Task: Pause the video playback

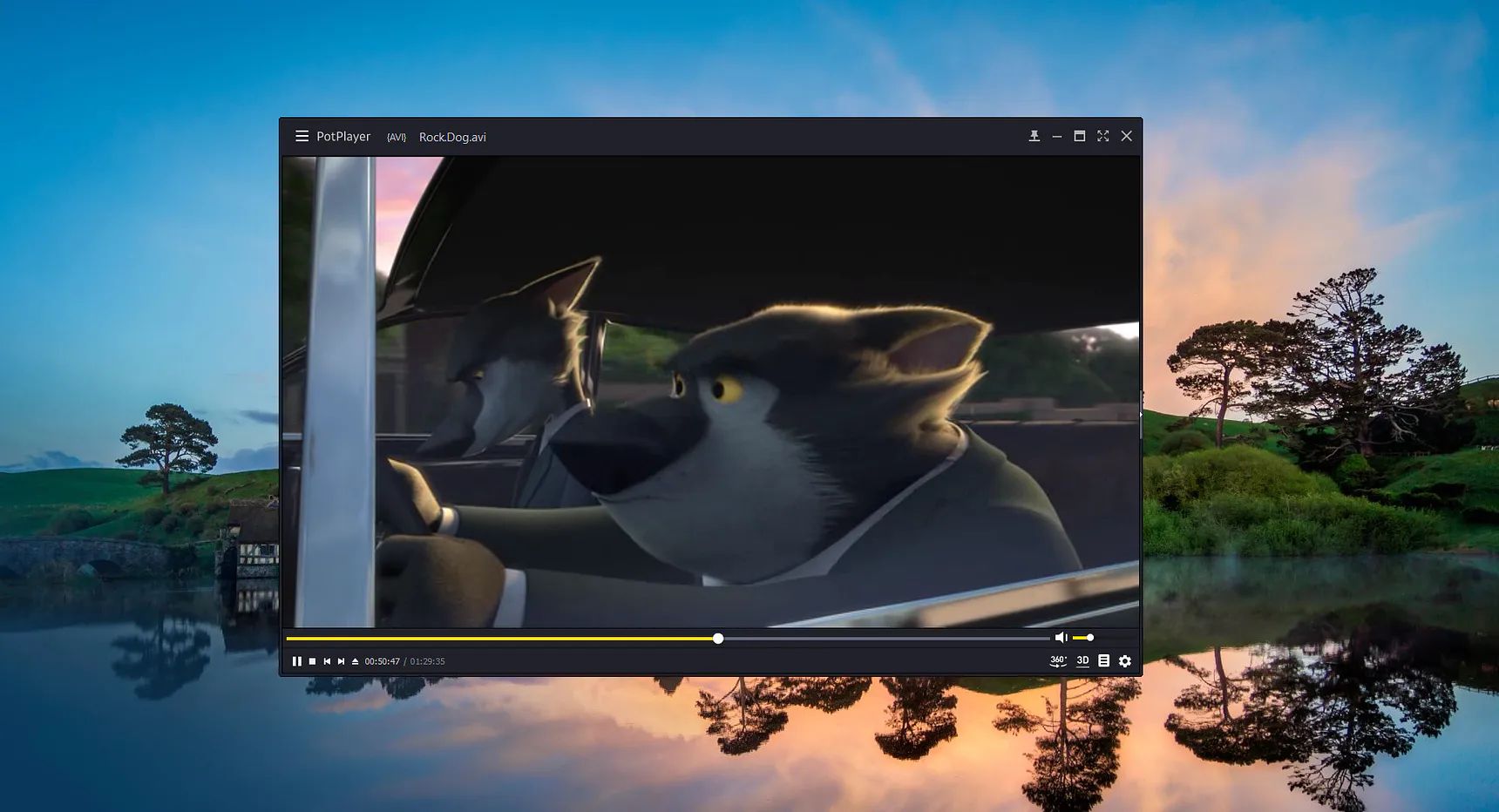Action: pyautogui.click(x=297, y=661)
